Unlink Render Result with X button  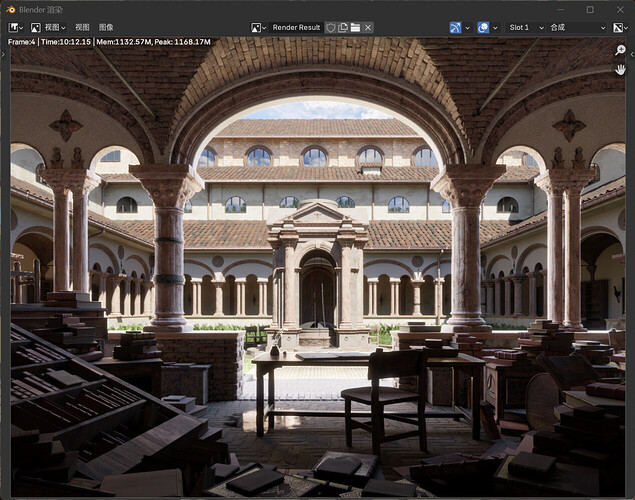(368, 27)
